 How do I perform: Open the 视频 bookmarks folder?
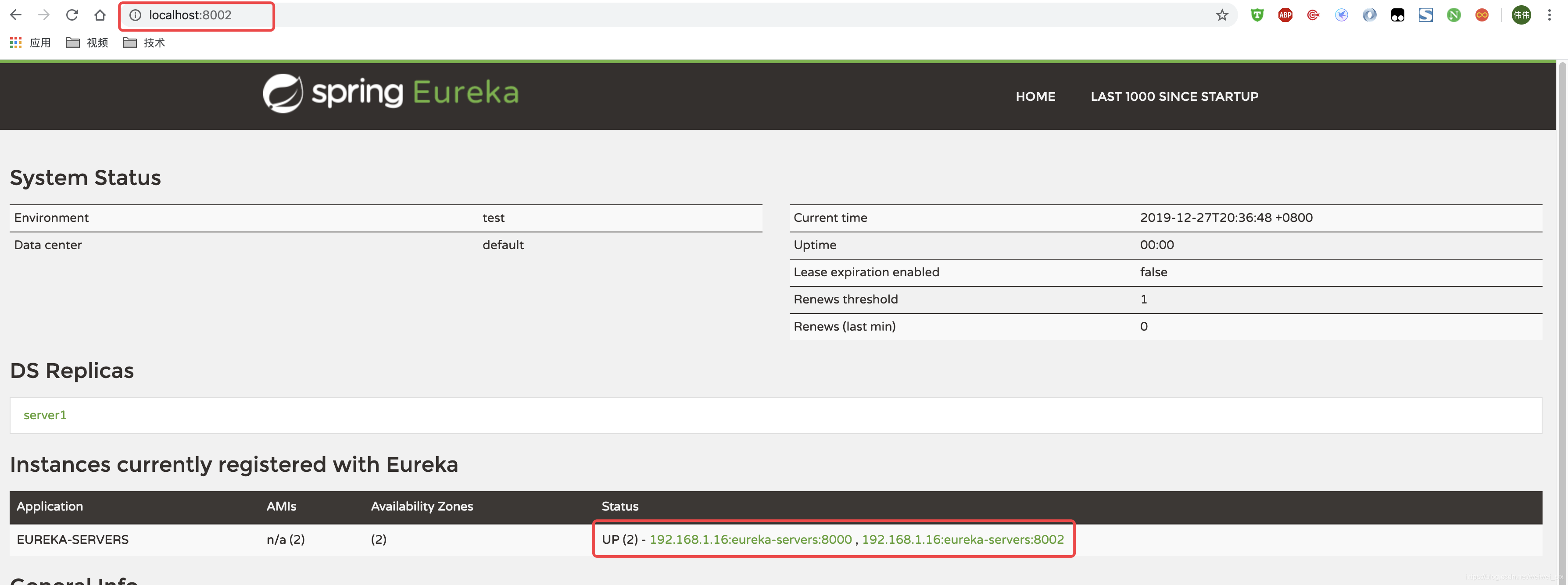coord(87,43)
